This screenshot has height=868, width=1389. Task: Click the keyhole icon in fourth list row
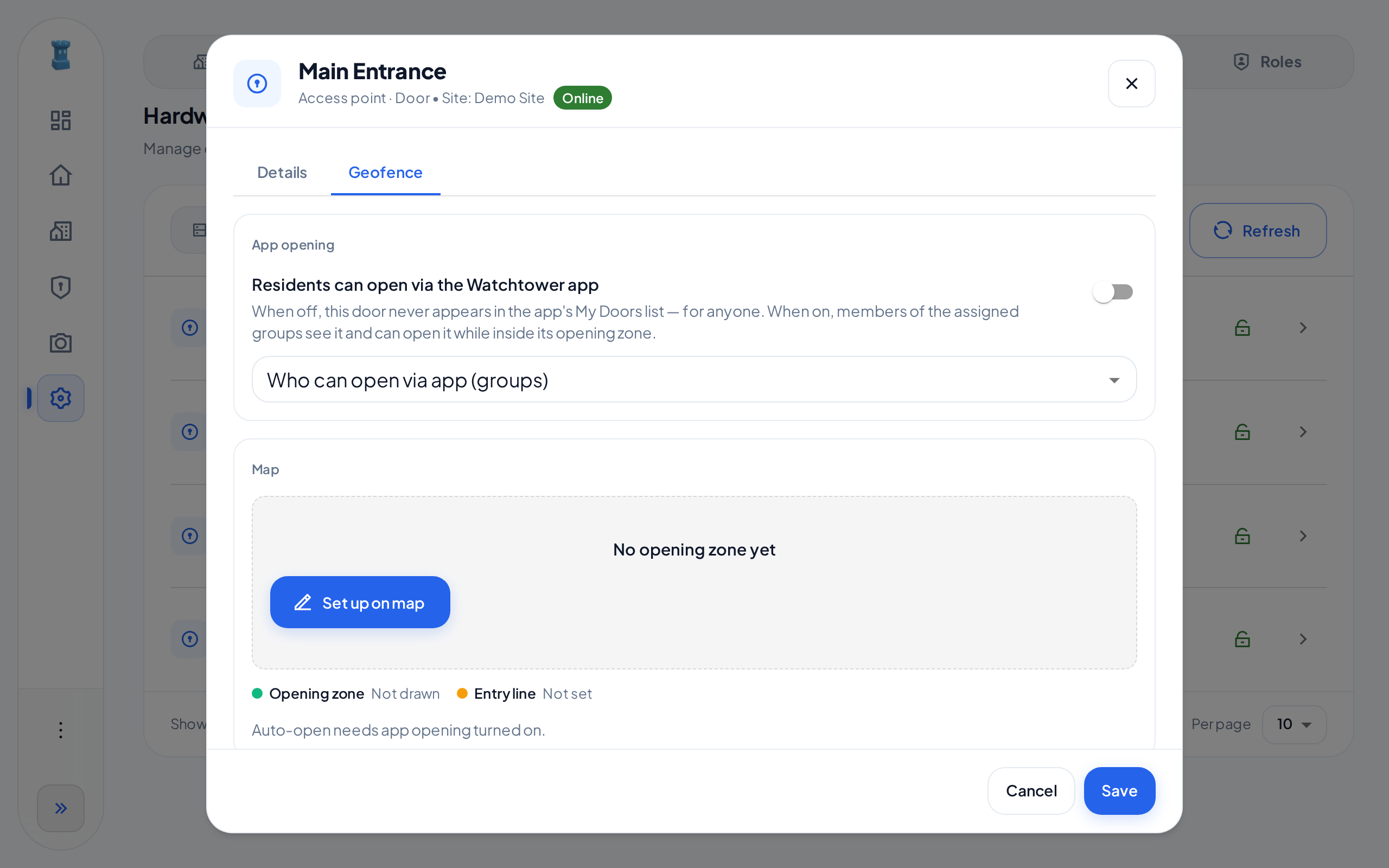190,639
